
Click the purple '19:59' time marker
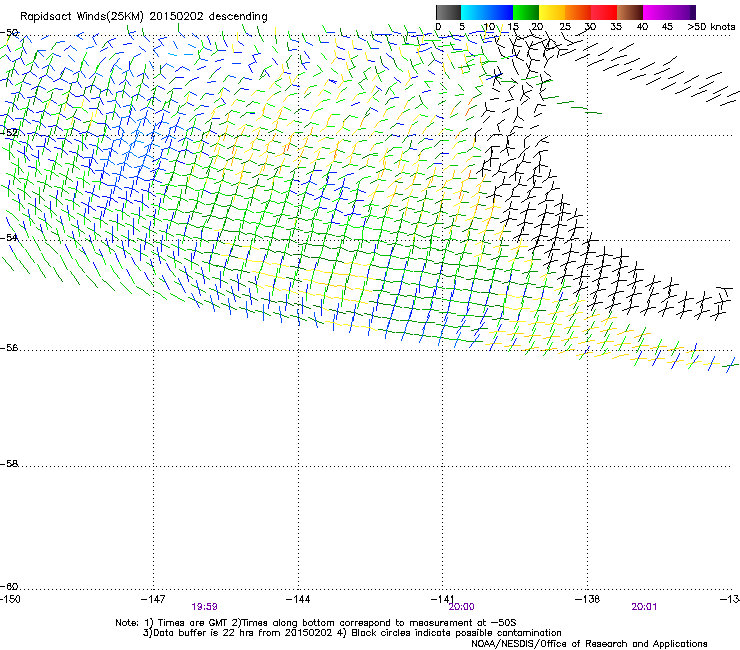[x=204, y=607]
